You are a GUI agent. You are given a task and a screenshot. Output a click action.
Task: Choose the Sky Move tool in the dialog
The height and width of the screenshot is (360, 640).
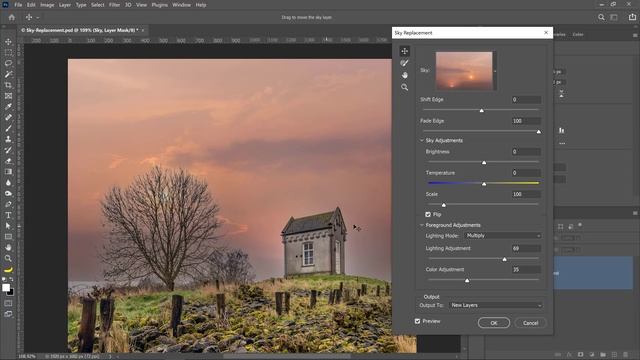coord(404,51)
